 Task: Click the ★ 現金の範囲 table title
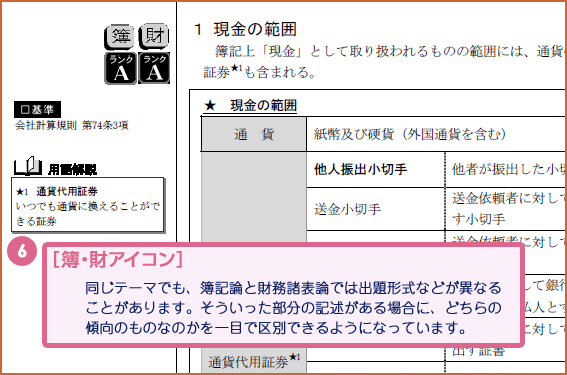[x=250, y=106]
